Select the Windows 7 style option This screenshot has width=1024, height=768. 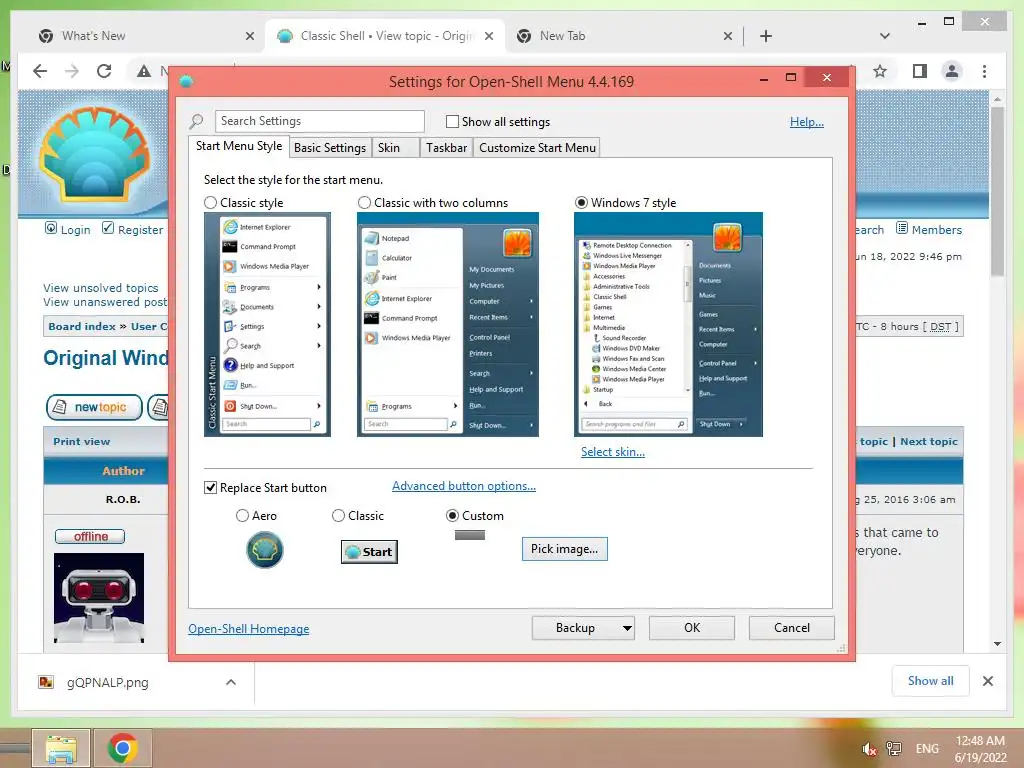(x=581, y=203)
